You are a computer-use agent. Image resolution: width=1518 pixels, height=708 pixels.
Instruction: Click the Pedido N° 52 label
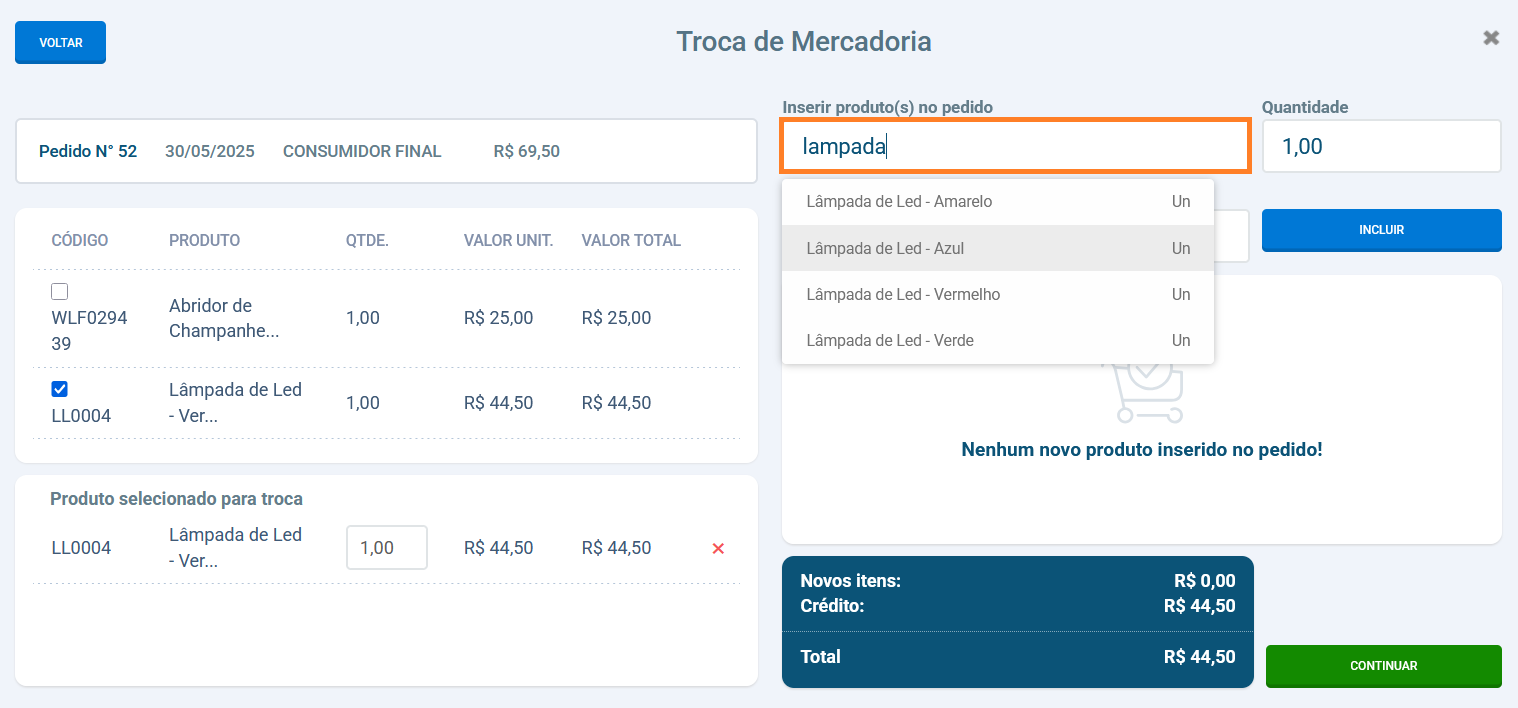coord(88,152)
